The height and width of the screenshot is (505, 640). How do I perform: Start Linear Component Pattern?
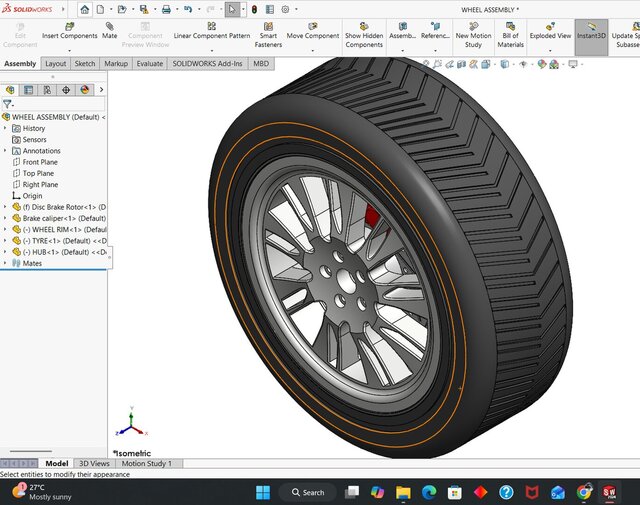[x=212, y=31]
